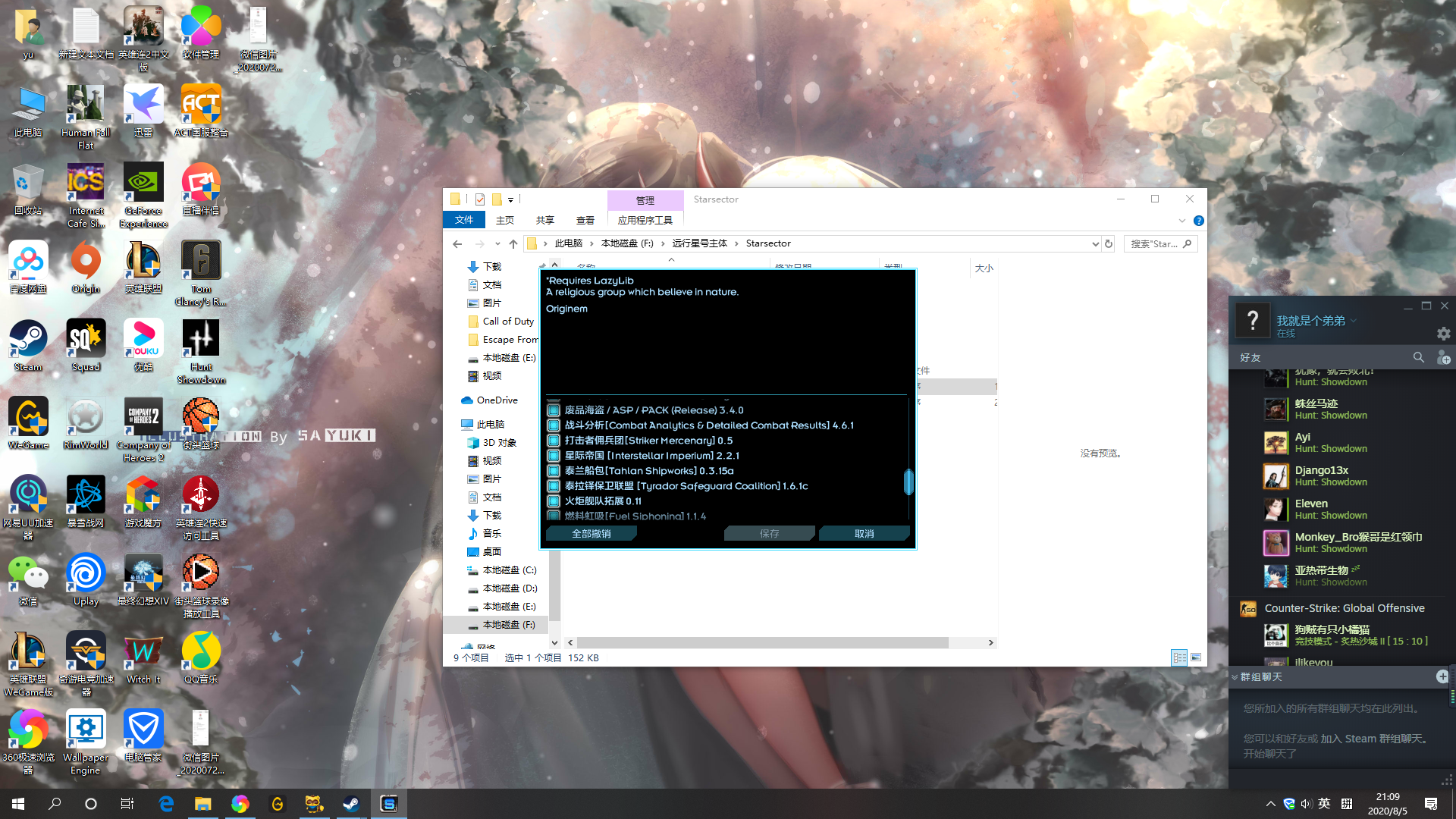The width and height of the screenshot is (1456, 819).
Task: Click the help question mark icon in Explorer
Action: click(1199, 221)
